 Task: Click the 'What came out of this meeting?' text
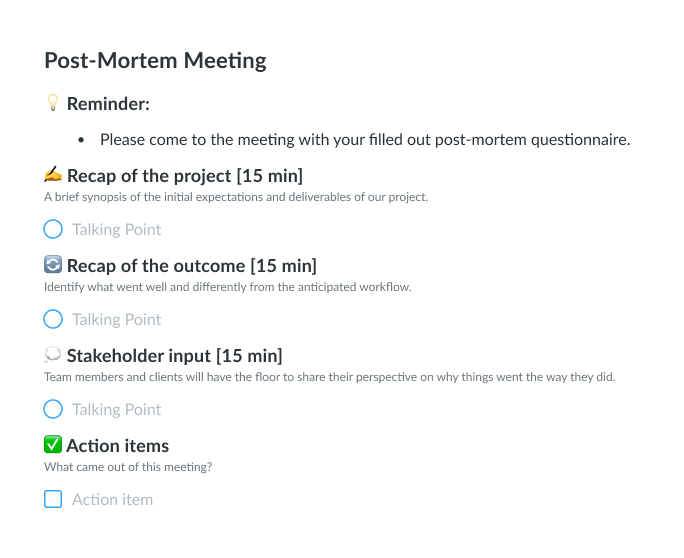[x=128, y=467]
